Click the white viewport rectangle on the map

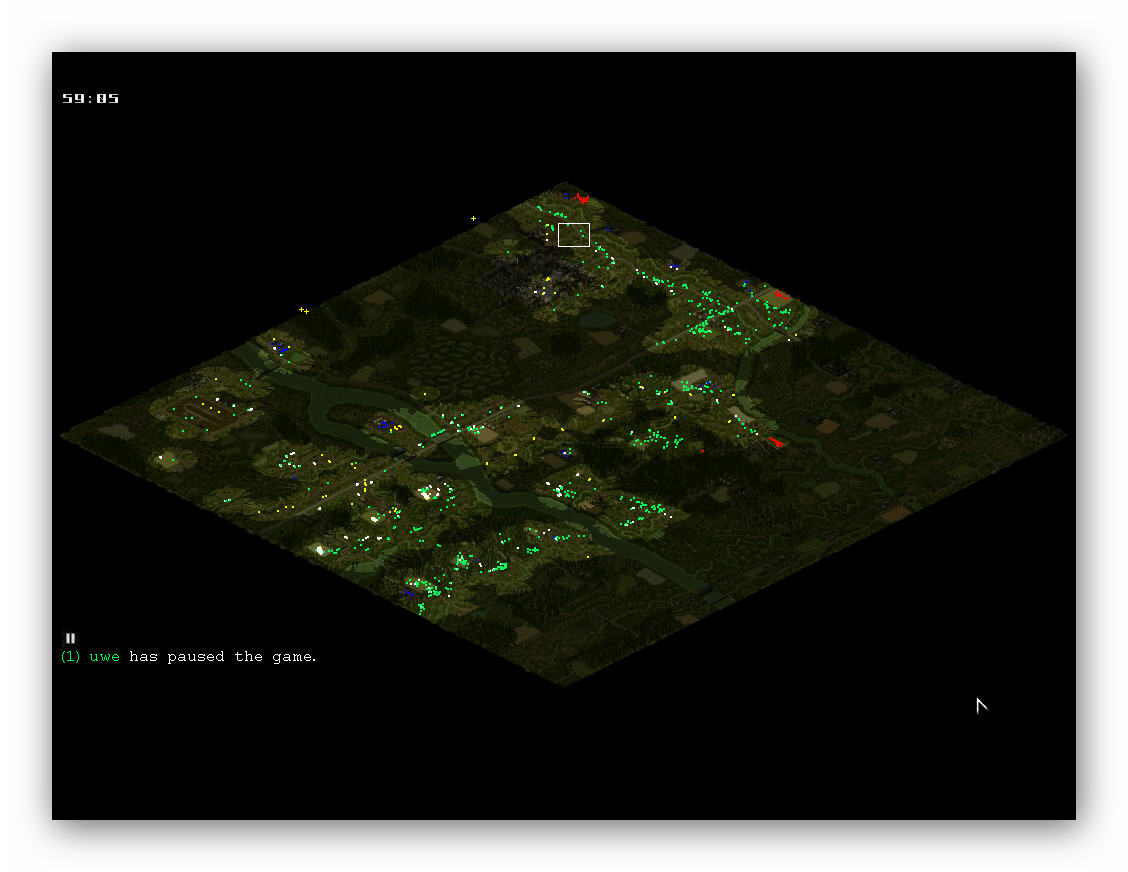point(573,235)
